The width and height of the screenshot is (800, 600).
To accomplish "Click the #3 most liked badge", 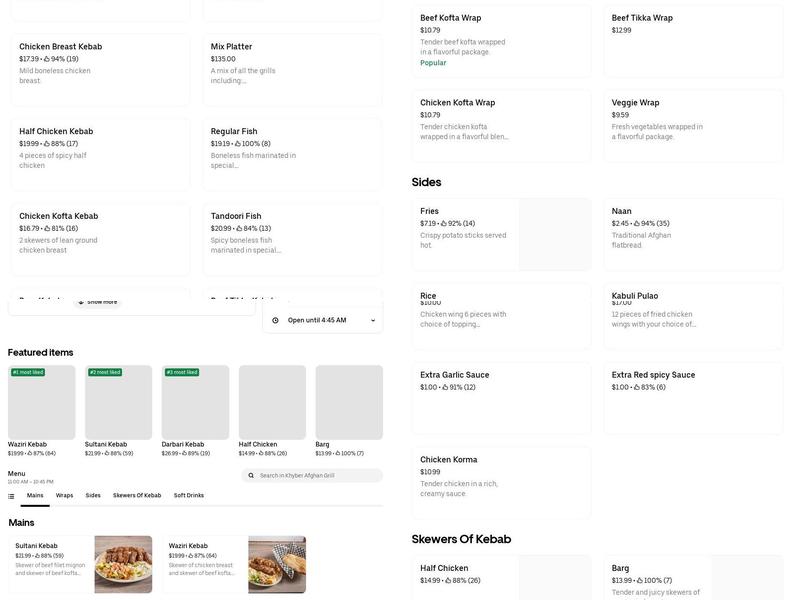I will point(182,372).
